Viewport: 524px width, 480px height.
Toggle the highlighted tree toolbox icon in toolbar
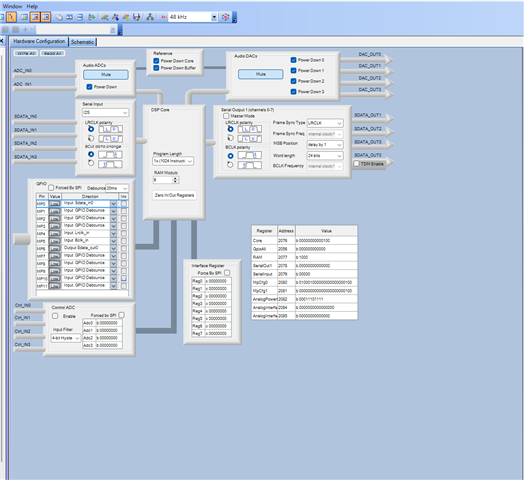tap(11, 17)
